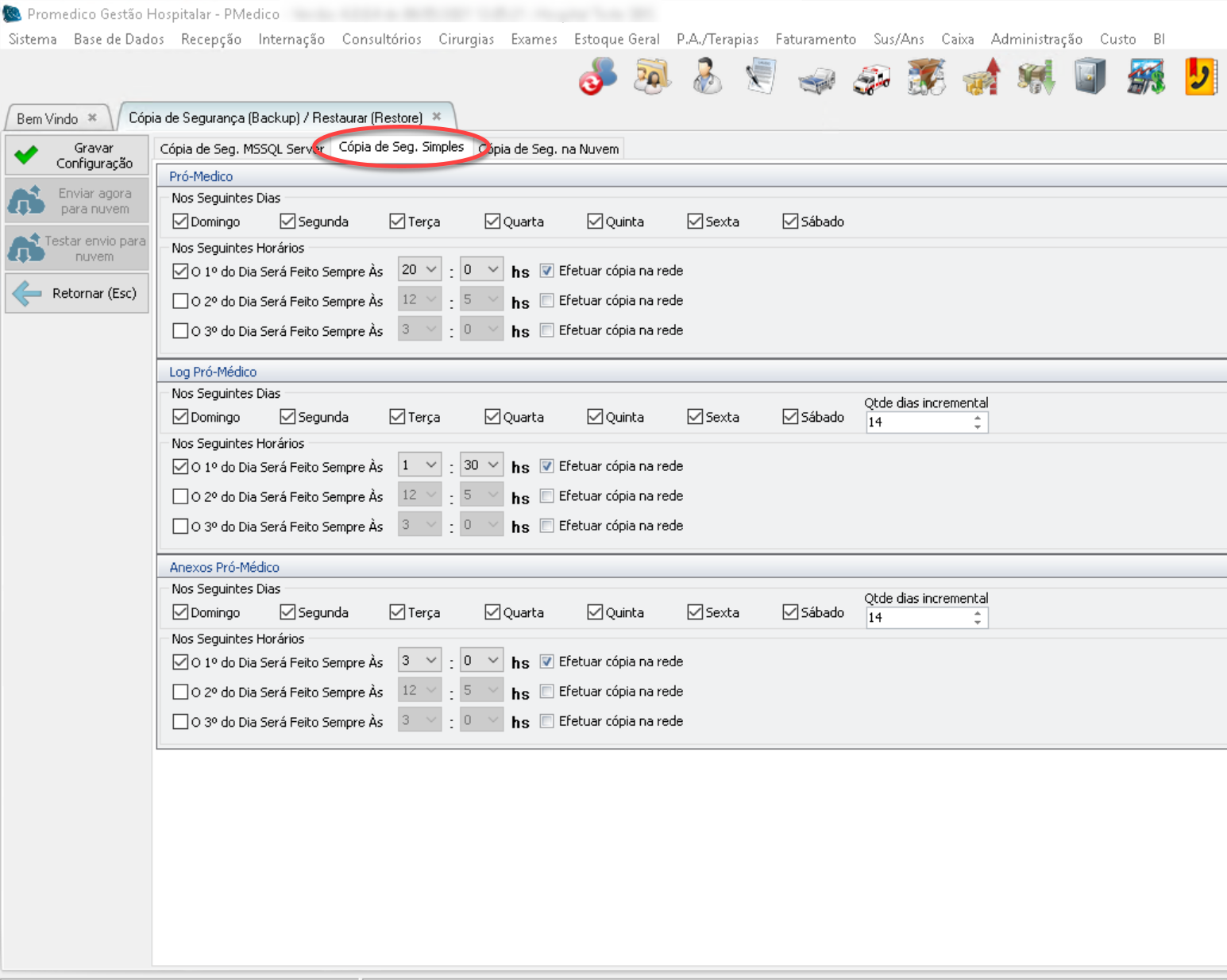Click the document with pen icon
This screenshot has width=1227, height=980.
(x=761, y=77)
